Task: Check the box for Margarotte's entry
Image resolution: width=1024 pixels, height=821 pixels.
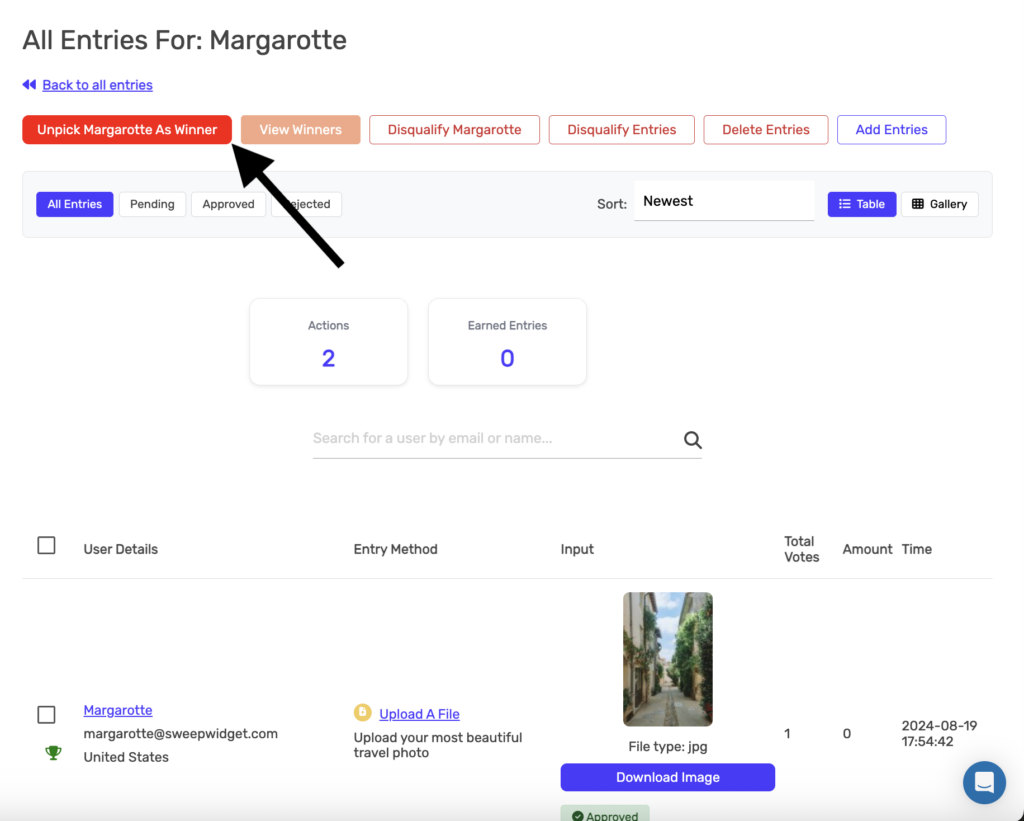Action: tap(46, 714)
